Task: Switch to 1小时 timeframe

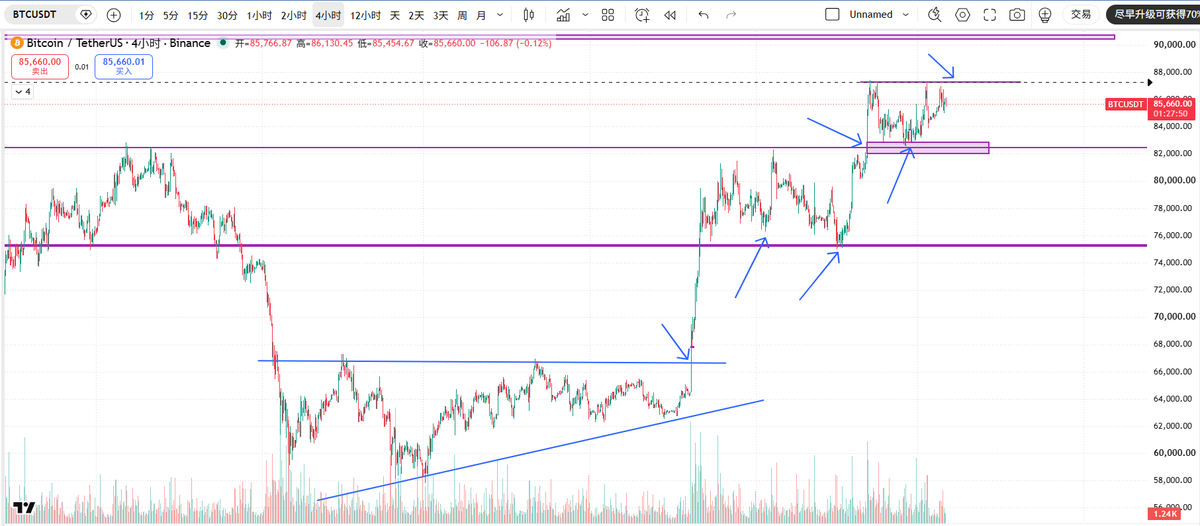Action: click(x=259, y=15)
